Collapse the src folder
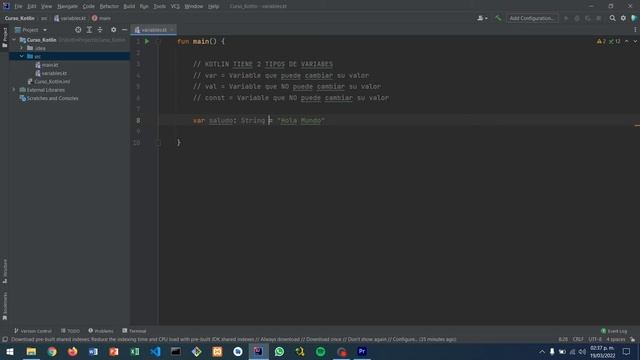This screenshot has height=360, width=640. [22, 56]
